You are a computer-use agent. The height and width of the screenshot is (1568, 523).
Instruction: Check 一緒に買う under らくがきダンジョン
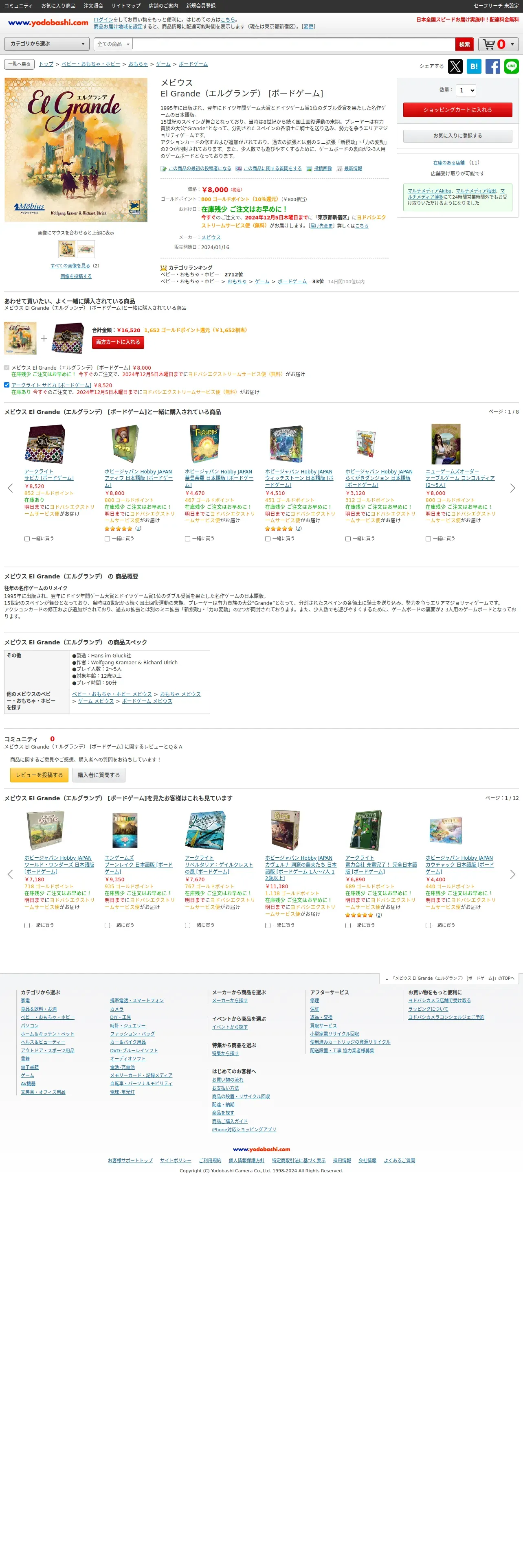(x=348, y=539)
